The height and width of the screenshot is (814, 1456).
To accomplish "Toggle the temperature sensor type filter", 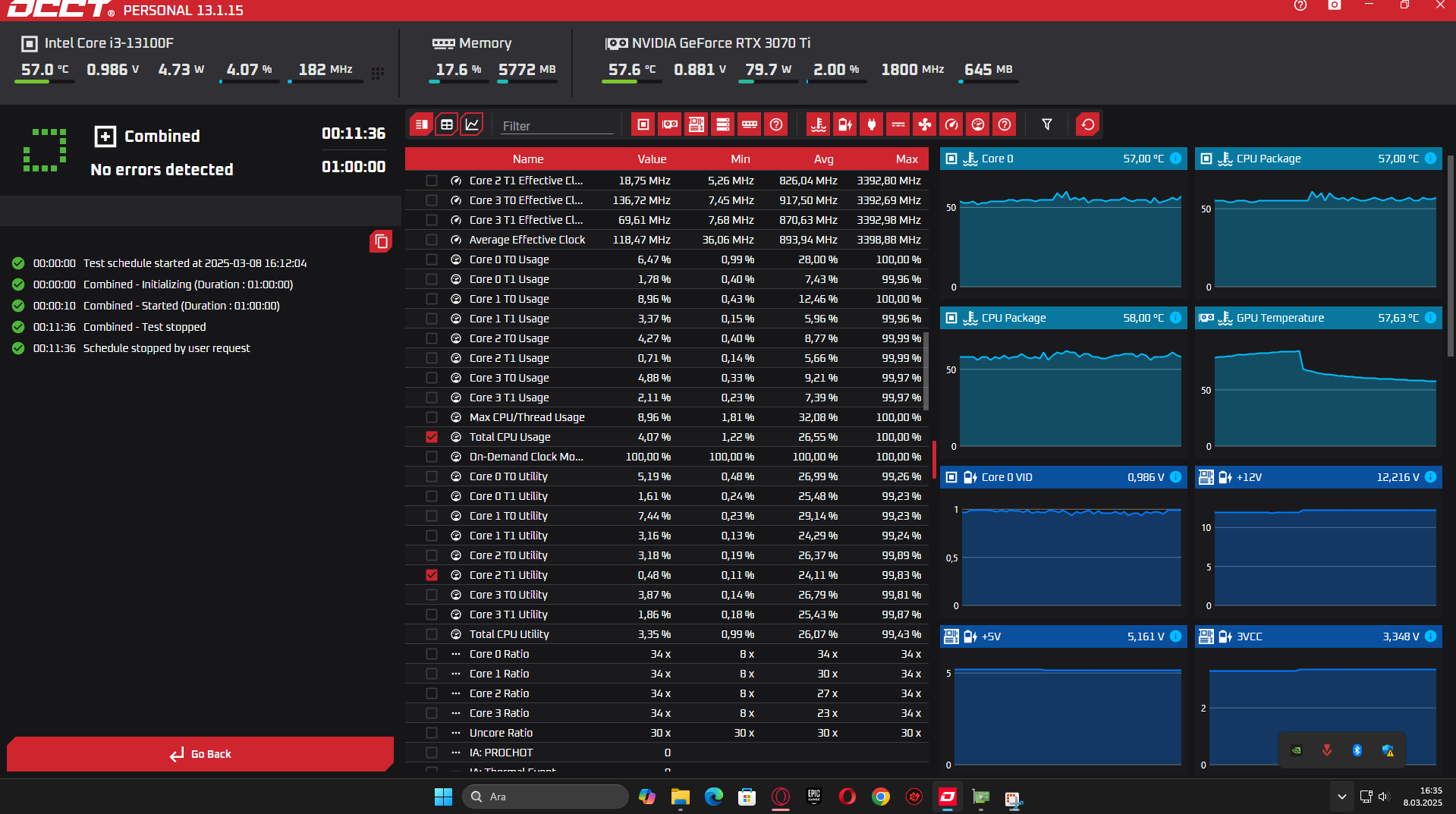I will tap(819, 124).
